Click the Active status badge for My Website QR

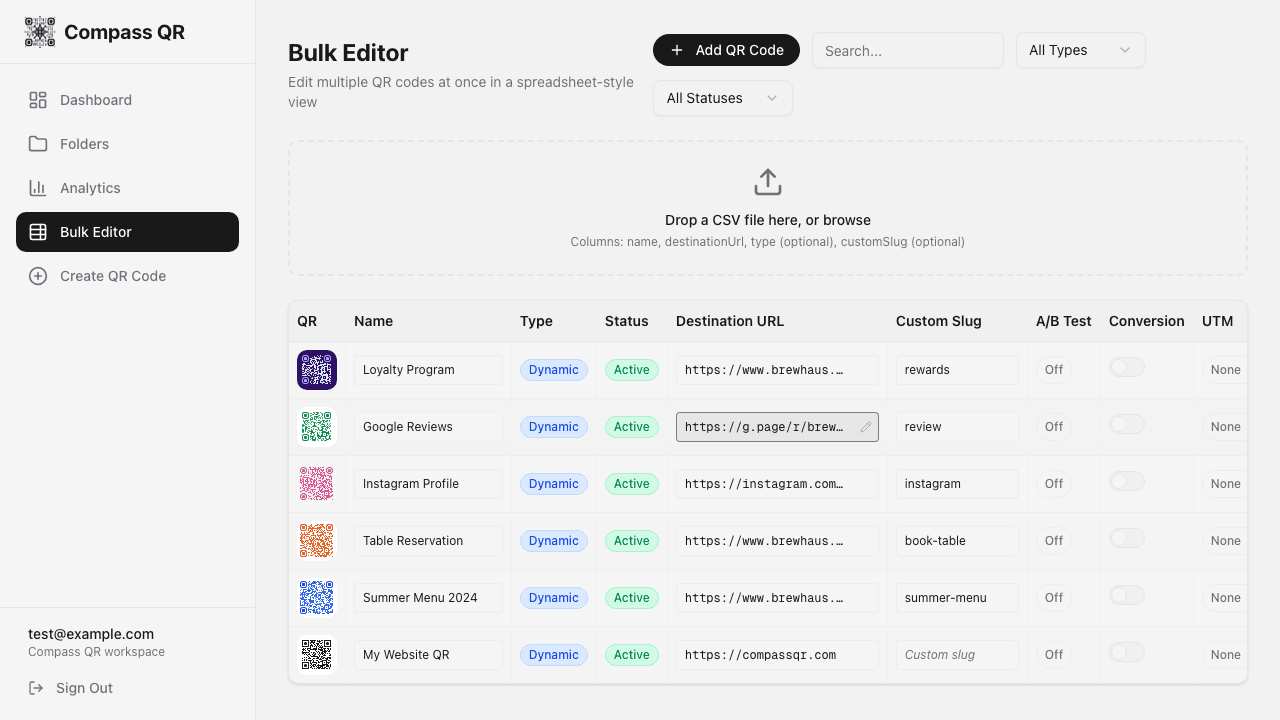pyautogui.click(x=632, y=655)
